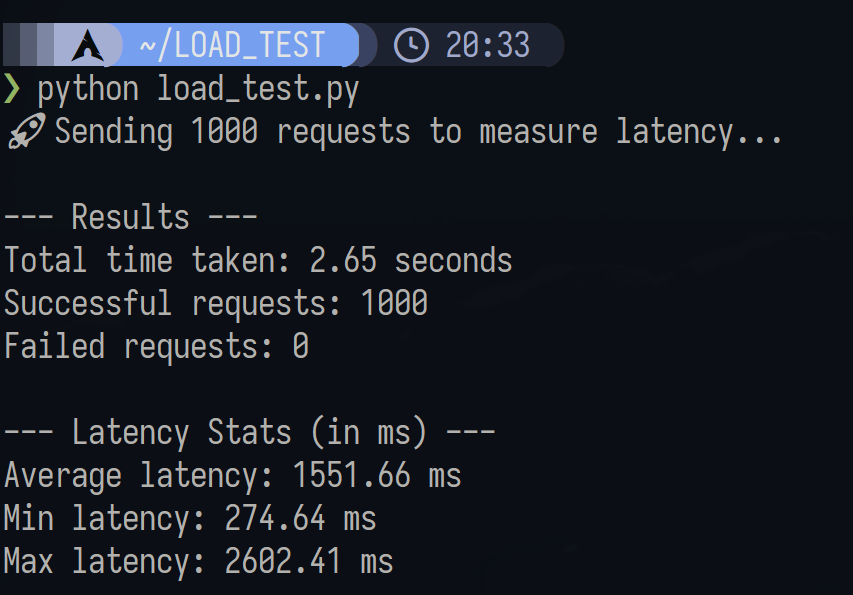853x595 pixels.
Task: Click the load_test.py filename in command
Action: [x=258, y=89]
